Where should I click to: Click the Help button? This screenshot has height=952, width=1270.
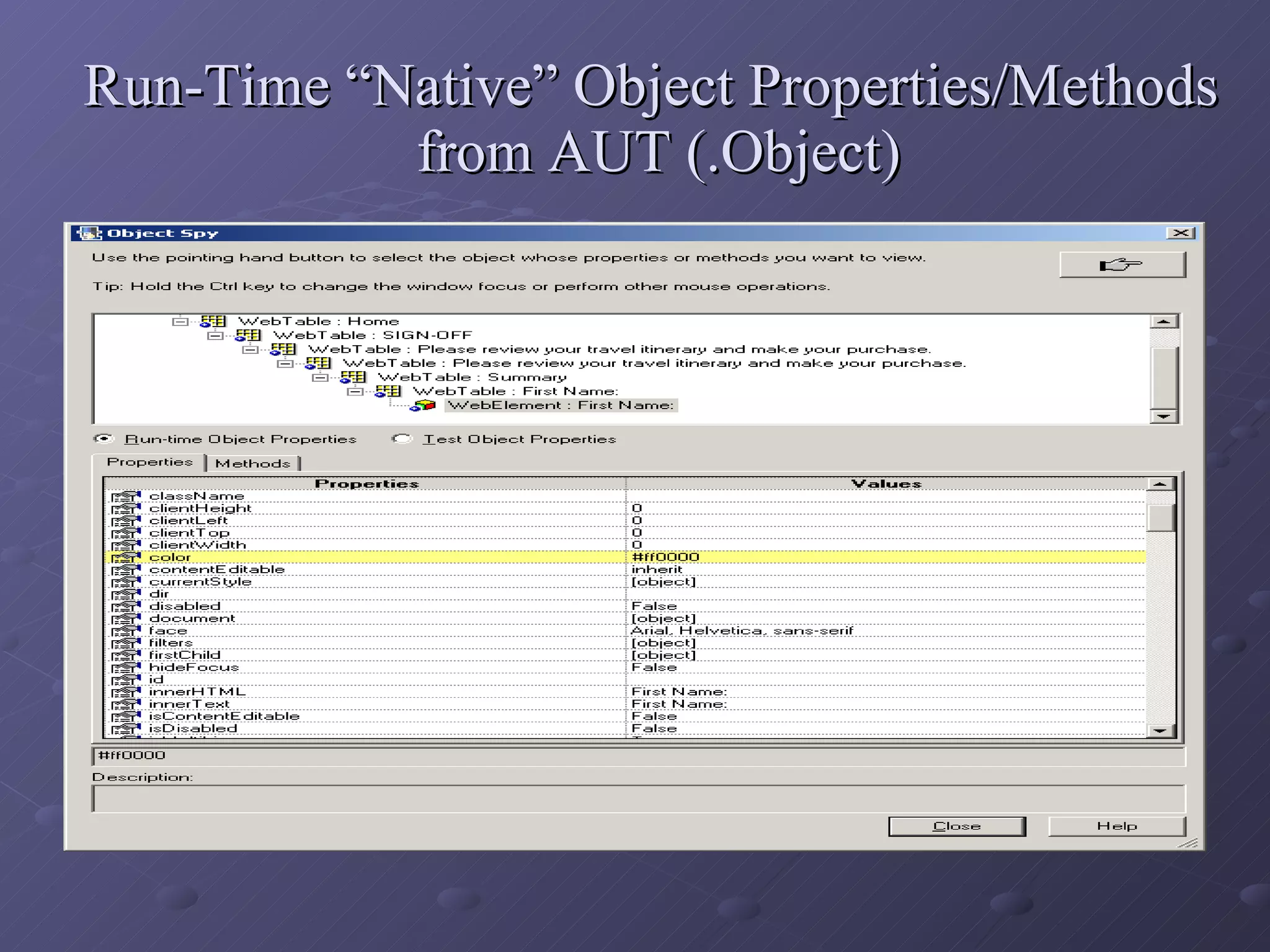pyautogui.click(x=1117, y=826)
